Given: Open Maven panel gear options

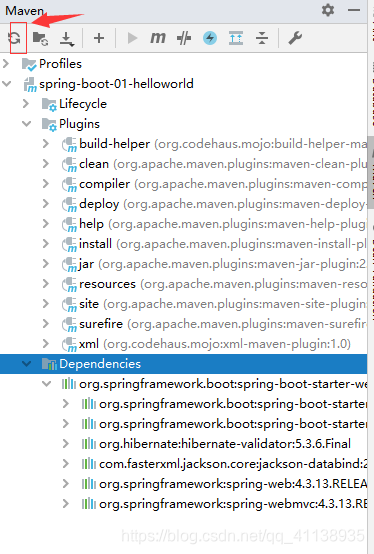Looking at the screenshot, I should pyautogui.click(x=328, y=10).
